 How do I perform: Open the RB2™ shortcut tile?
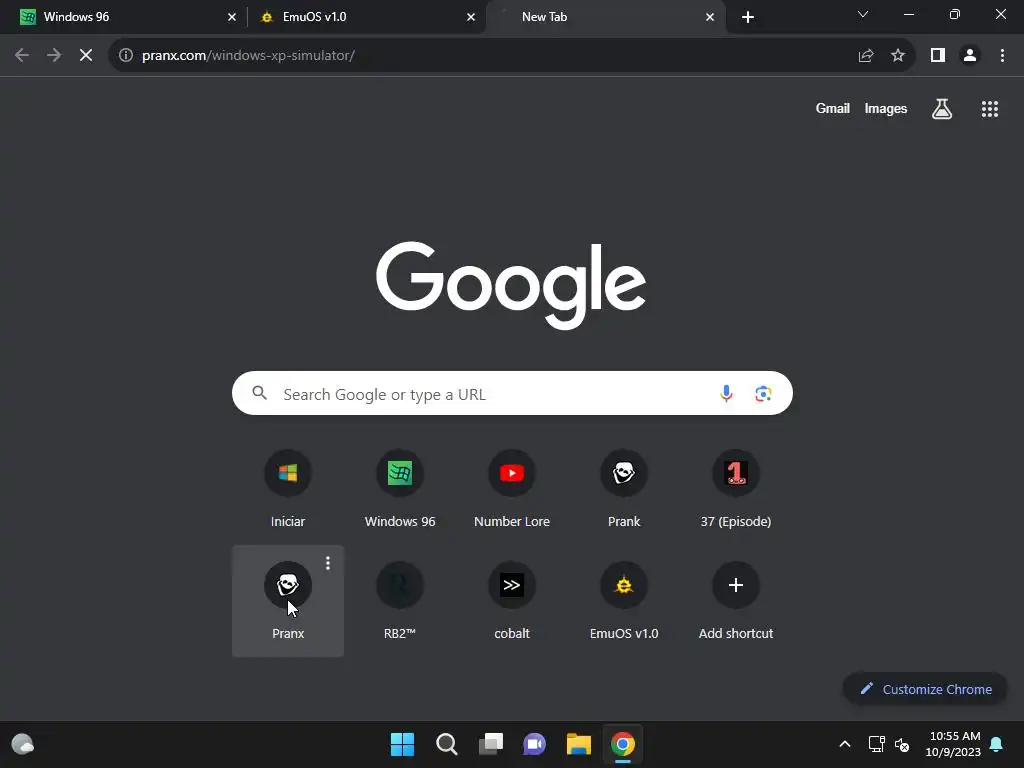pyautogui.click(x=400, y=601)
